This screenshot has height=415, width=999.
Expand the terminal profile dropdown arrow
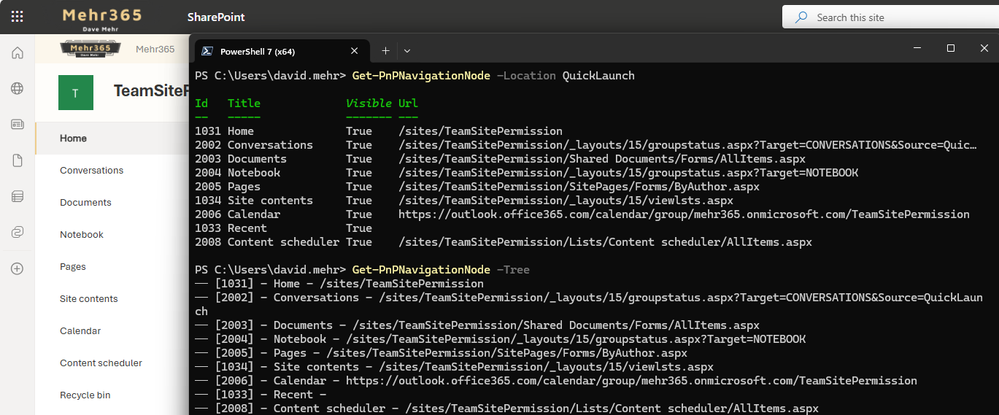(407, 51)
